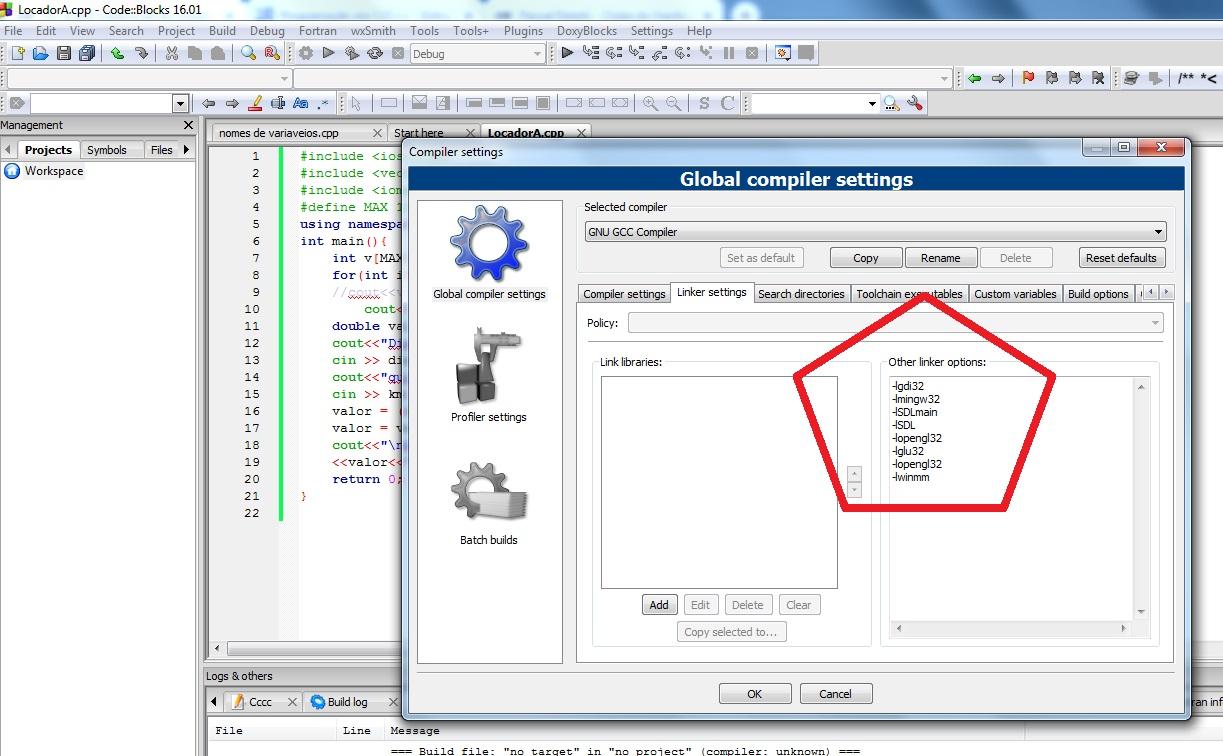Undo the last edit with the green arrow
1223x756 pixels.
(118, 53)
